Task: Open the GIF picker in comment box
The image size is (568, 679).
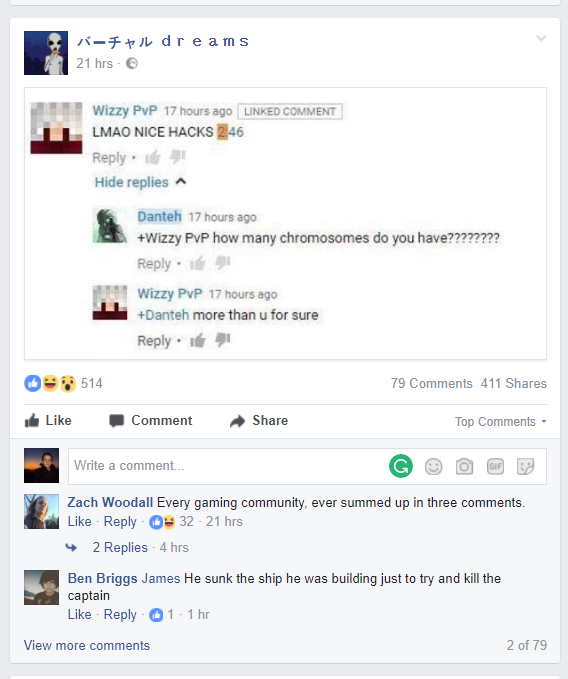Action: tap(495, 466)
